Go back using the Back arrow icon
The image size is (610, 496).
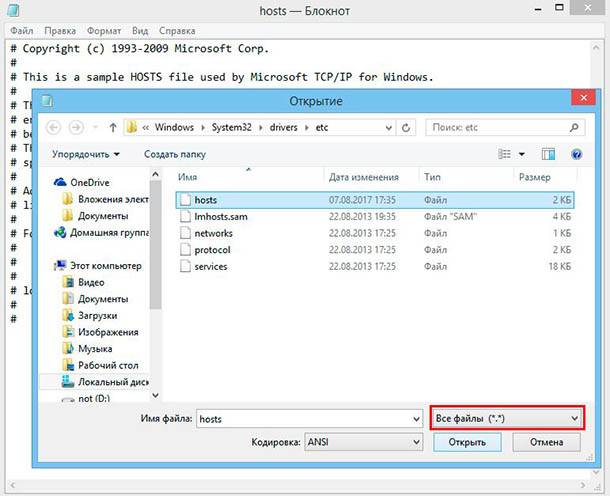(x=53, y=128)
